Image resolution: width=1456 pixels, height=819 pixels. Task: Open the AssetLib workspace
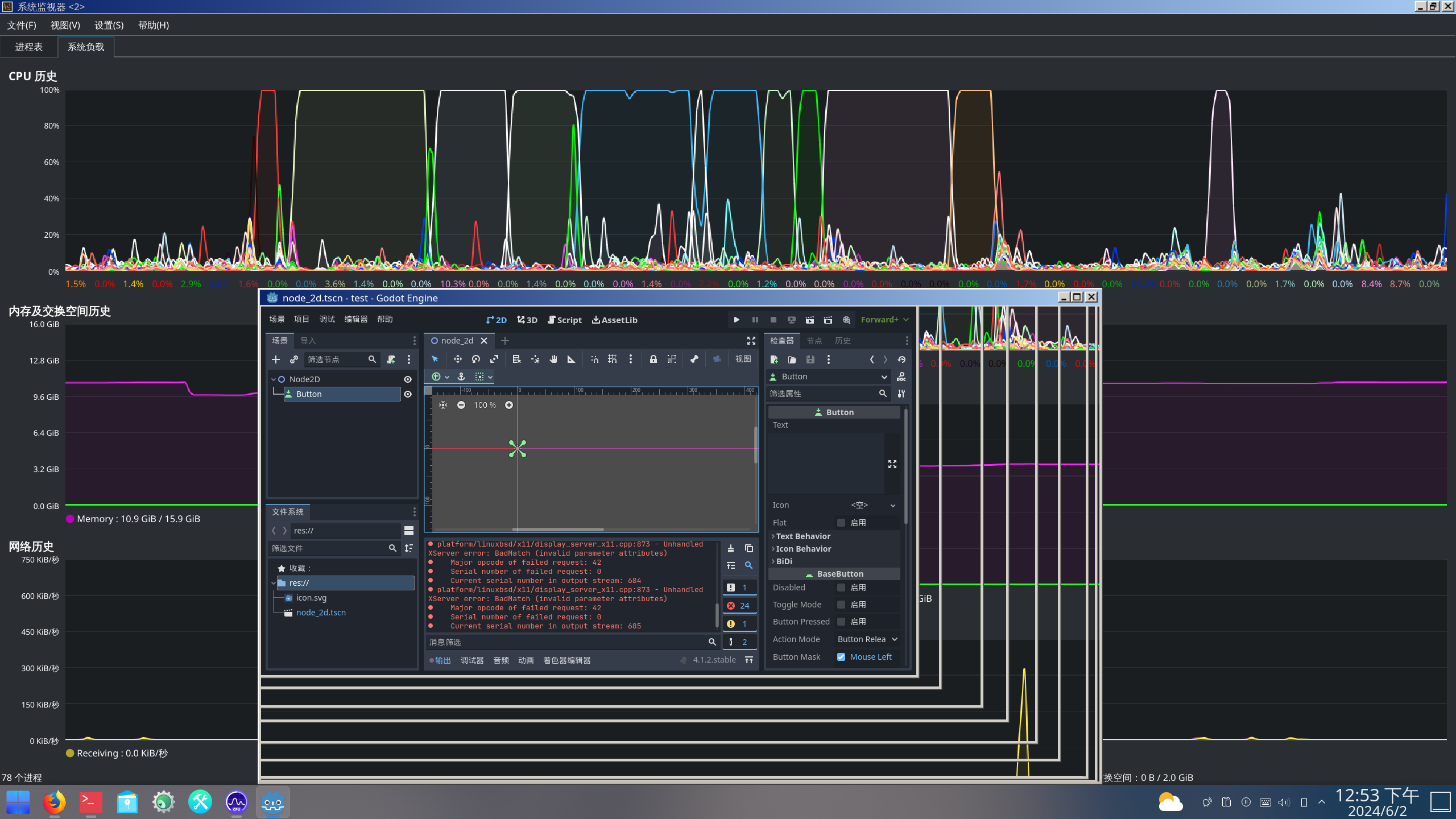(615, 320)
